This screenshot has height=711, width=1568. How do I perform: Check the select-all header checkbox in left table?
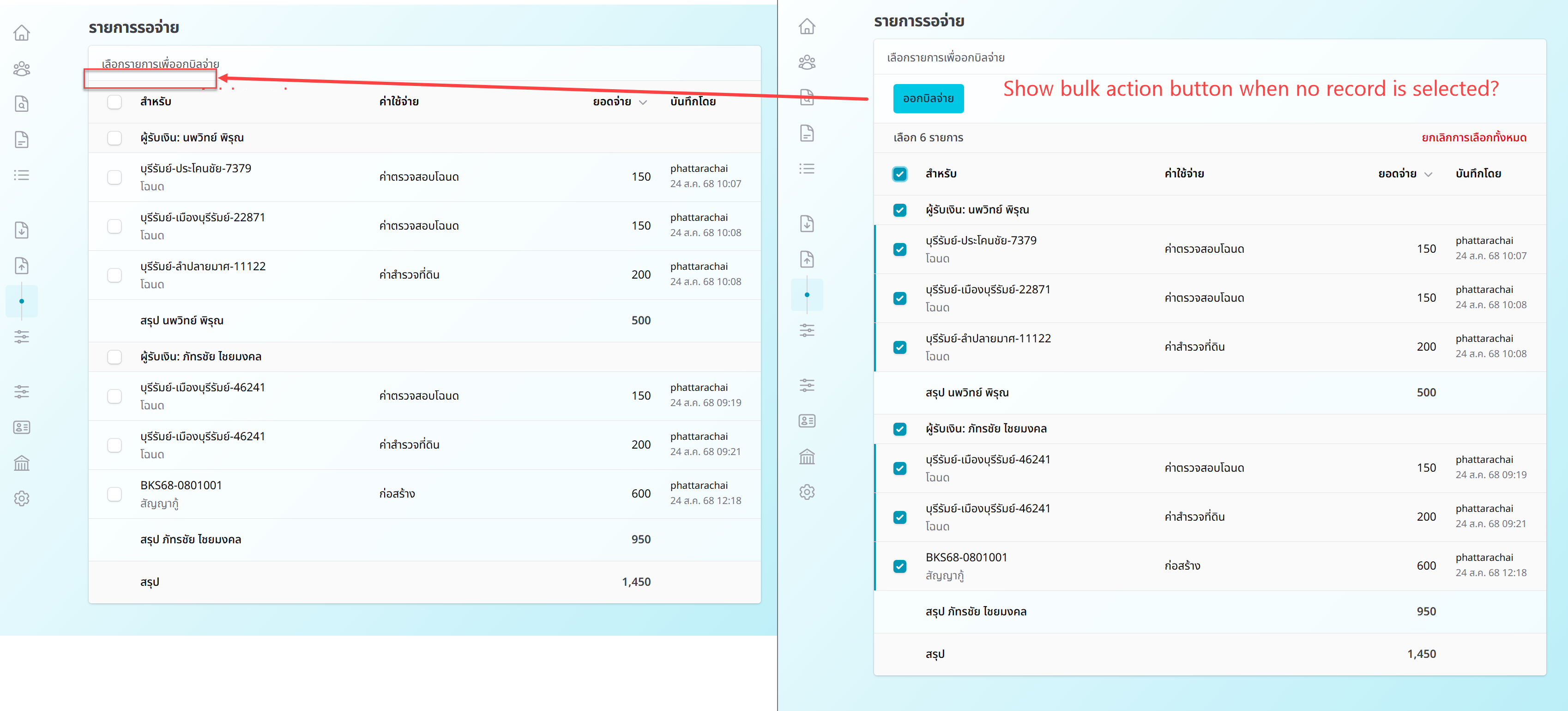click(115, 102)
